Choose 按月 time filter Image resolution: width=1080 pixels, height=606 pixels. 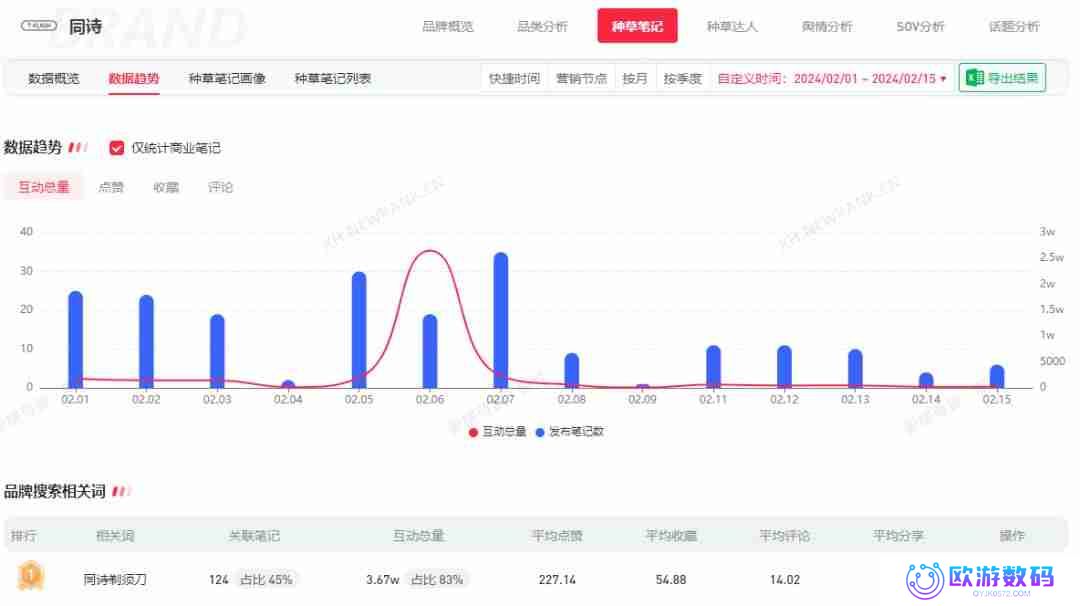pyautogui.click(x=635, y=79)
